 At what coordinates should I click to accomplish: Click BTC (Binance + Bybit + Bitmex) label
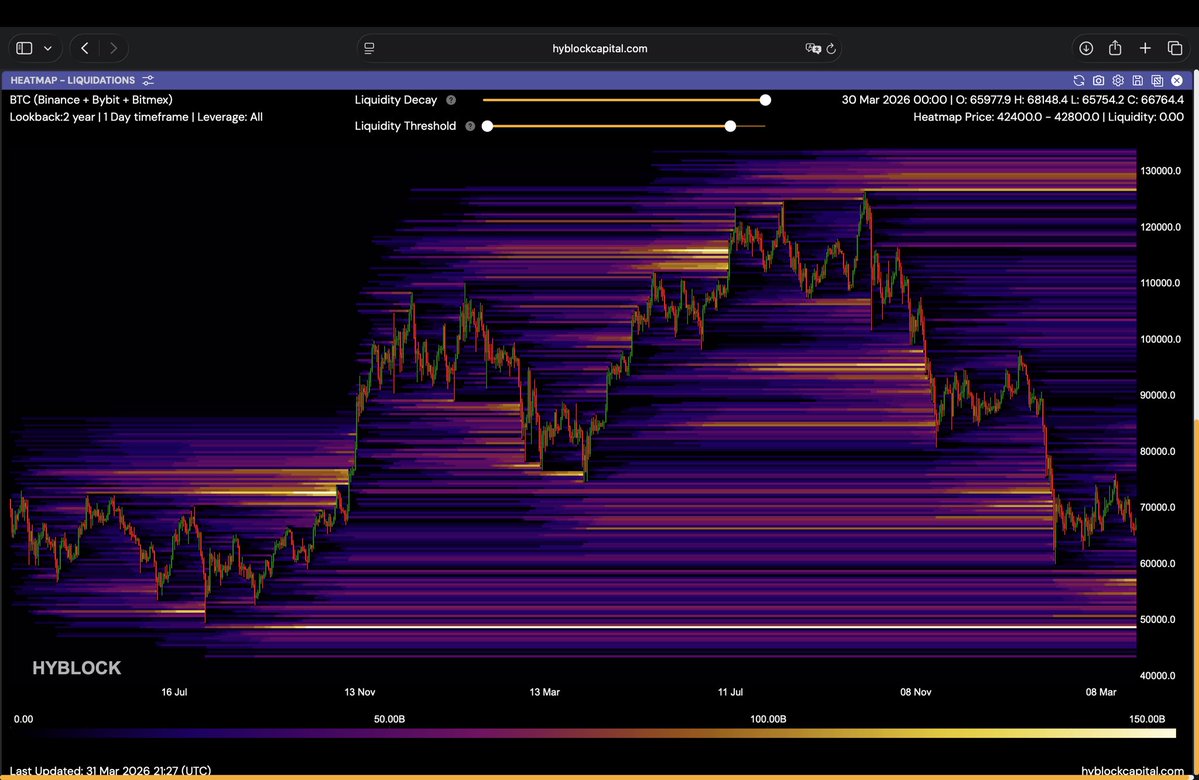[x=91, y=100]
